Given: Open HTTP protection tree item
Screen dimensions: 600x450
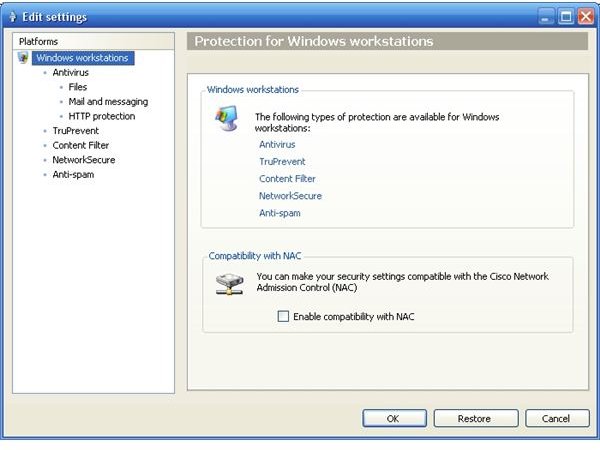Looking at the screenshot, I should [102, 116].
